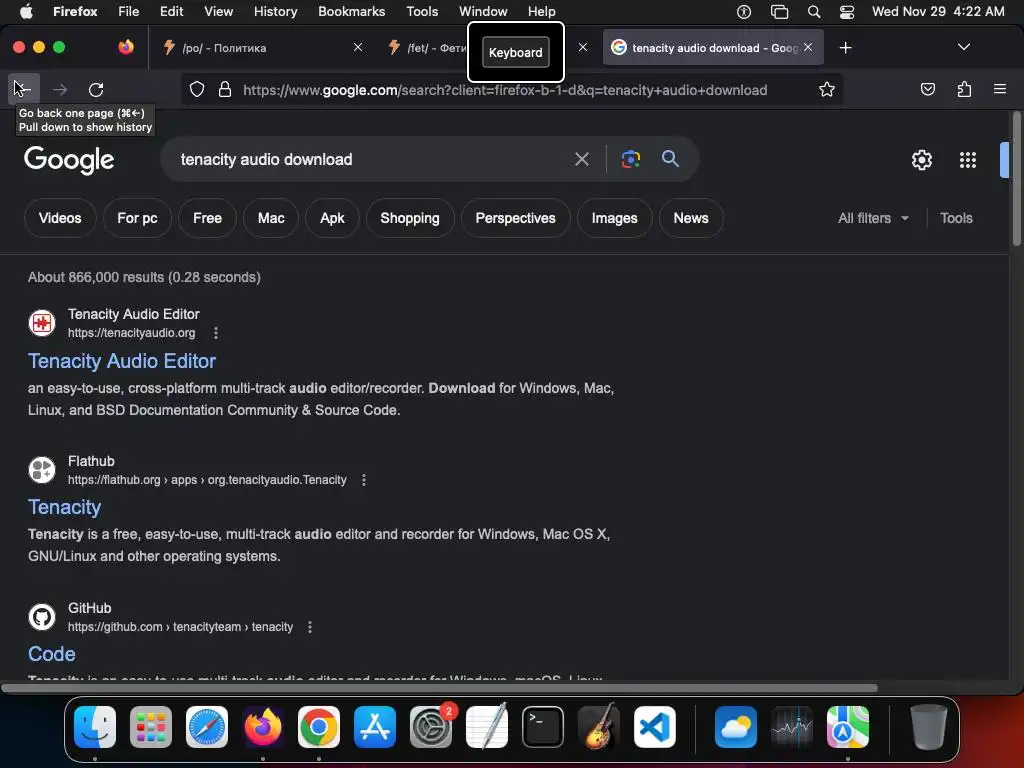
Task: Open the View menu
Action: point(218,11)
